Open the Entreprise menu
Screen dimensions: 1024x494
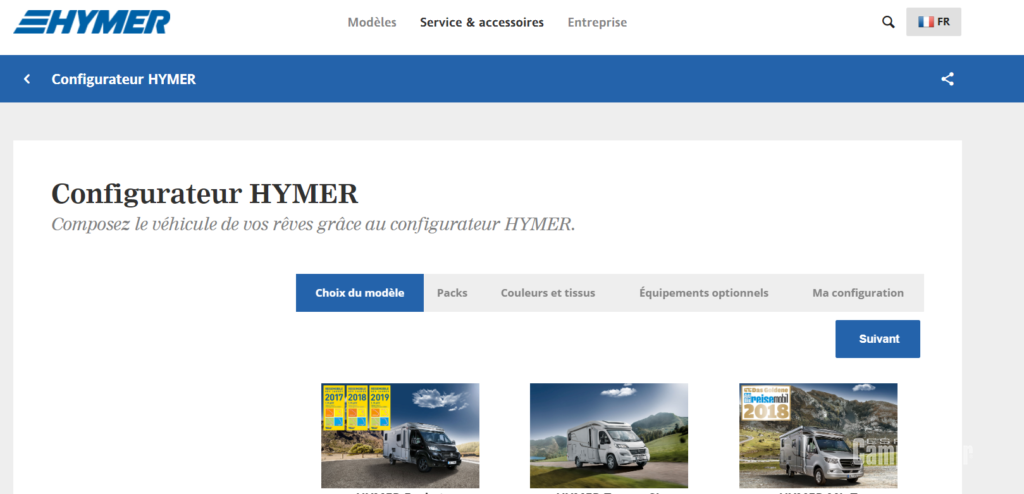pos(597,22)
